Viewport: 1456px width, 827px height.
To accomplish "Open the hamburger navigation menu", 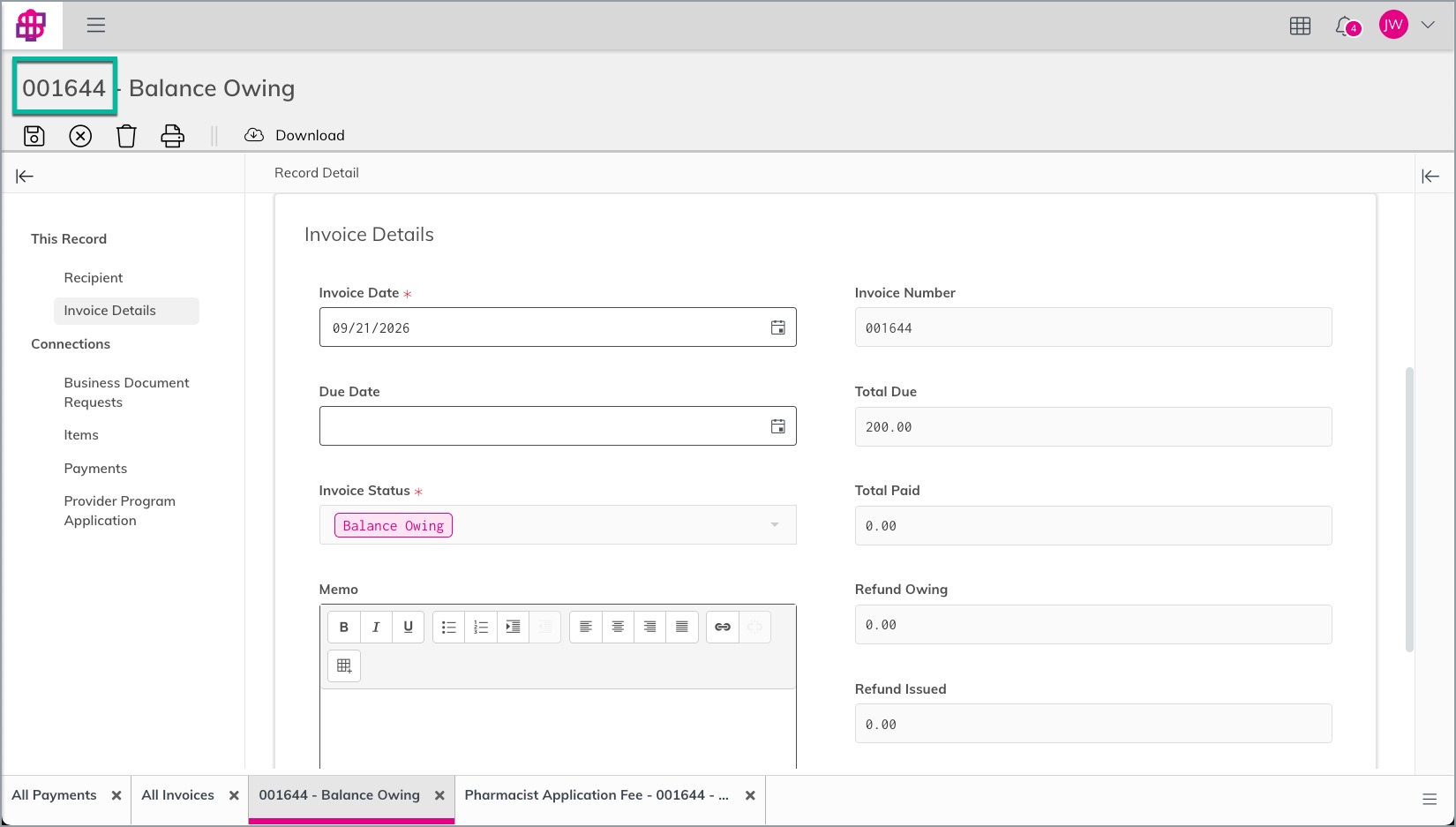I will tap(96, 26).
